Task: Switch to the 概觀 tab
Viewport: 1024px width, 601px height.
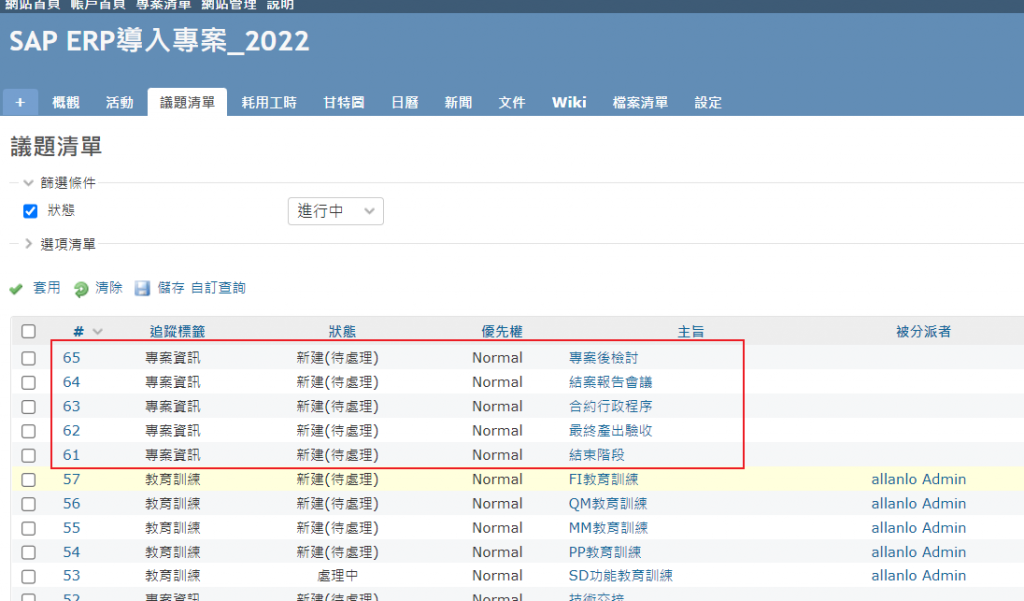Action: pos(65,103)
